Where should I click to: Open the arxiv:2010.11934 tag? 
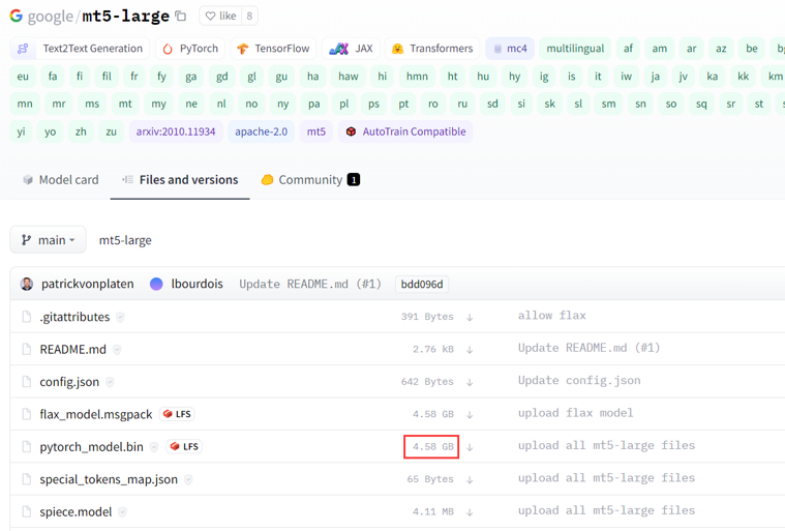coord(176,132)
